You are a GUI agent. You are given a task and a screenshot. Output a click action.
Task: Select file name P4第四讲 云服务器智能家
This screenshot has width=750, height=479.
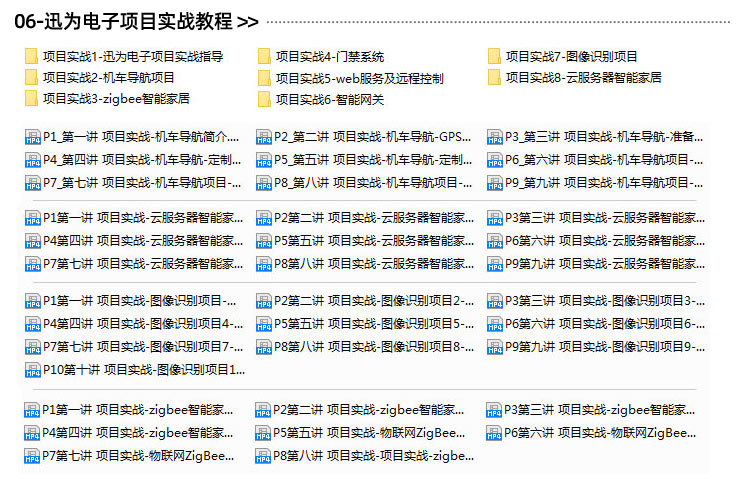pyautogui.click(x=143, y=241)
